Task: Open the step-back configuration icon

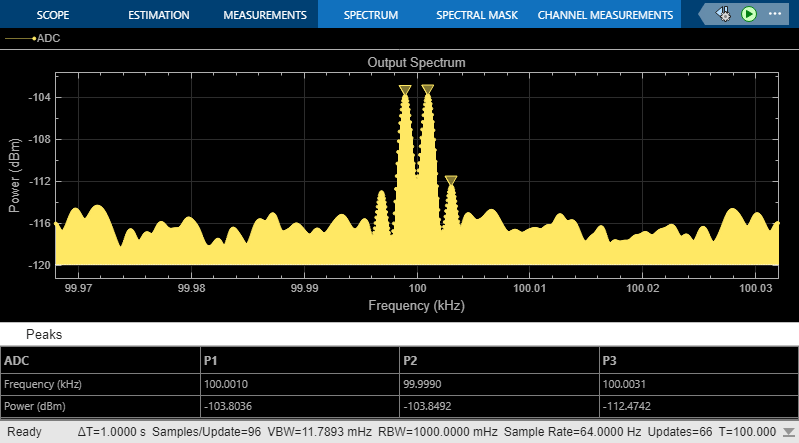Action: coord(723,14)
